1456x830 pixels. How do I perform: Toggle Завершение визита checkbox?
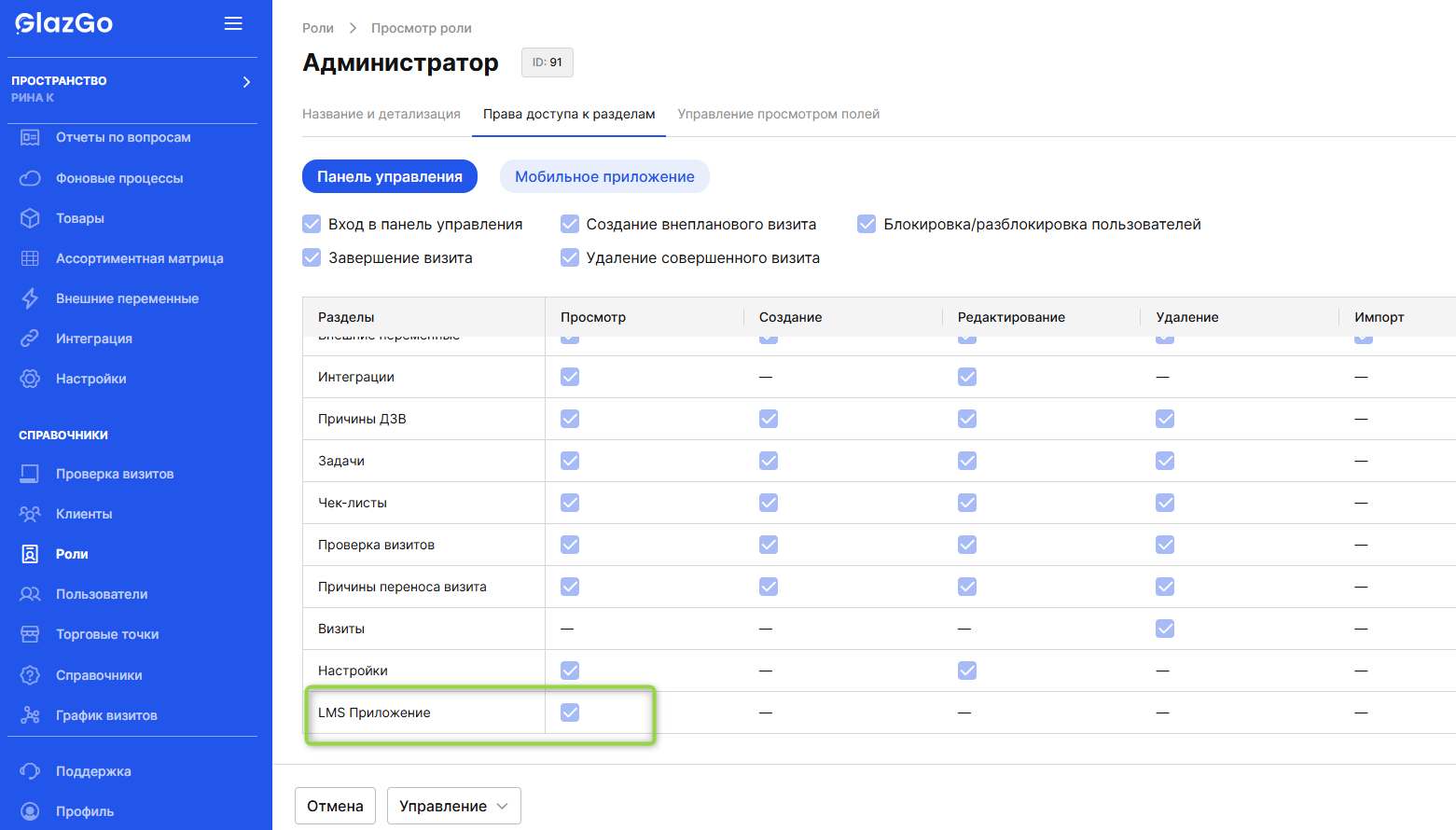point(312,257)
